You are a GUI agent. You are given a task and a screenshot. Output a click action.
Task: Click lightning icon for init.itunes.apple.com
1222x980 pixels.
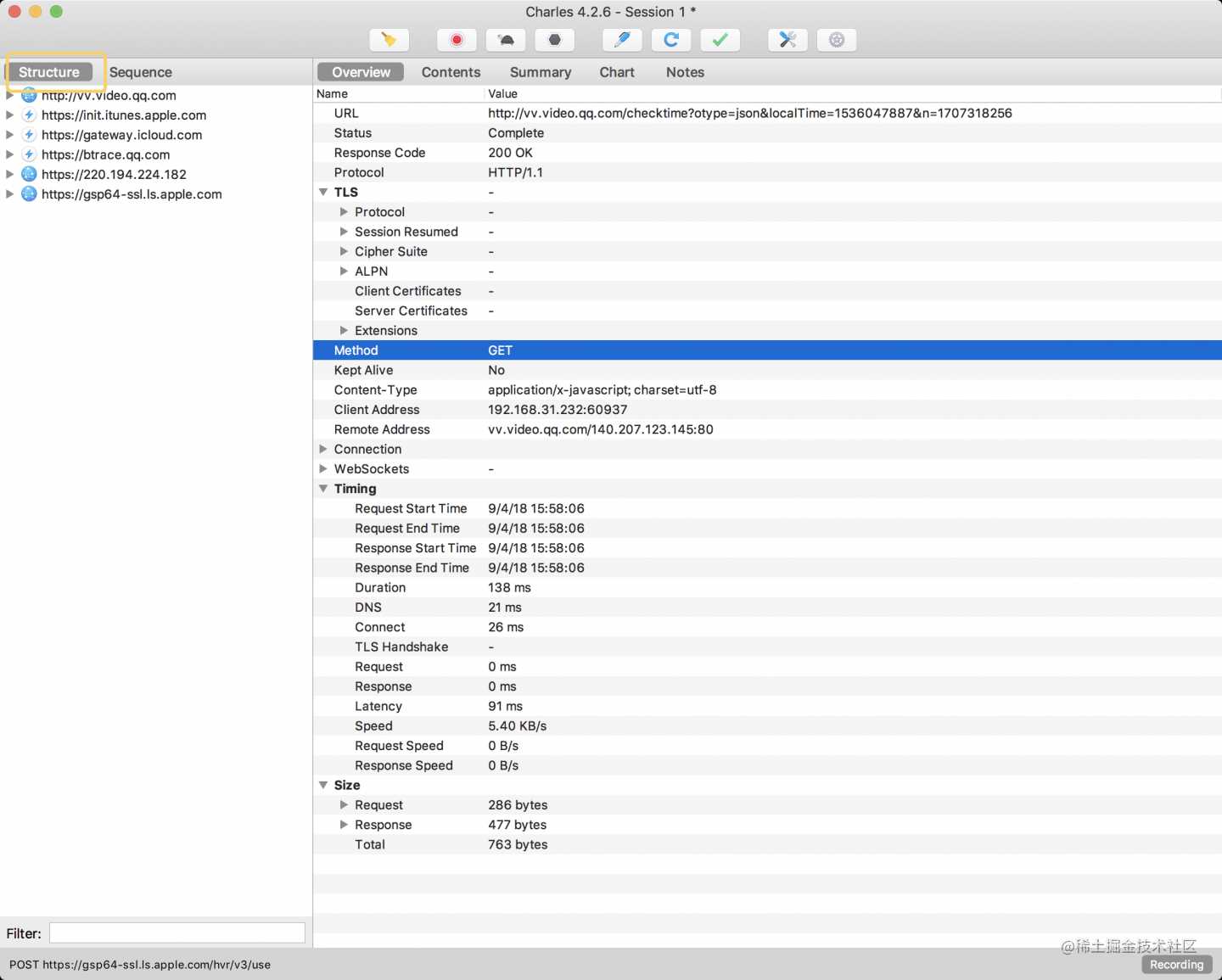click(29, 115)
